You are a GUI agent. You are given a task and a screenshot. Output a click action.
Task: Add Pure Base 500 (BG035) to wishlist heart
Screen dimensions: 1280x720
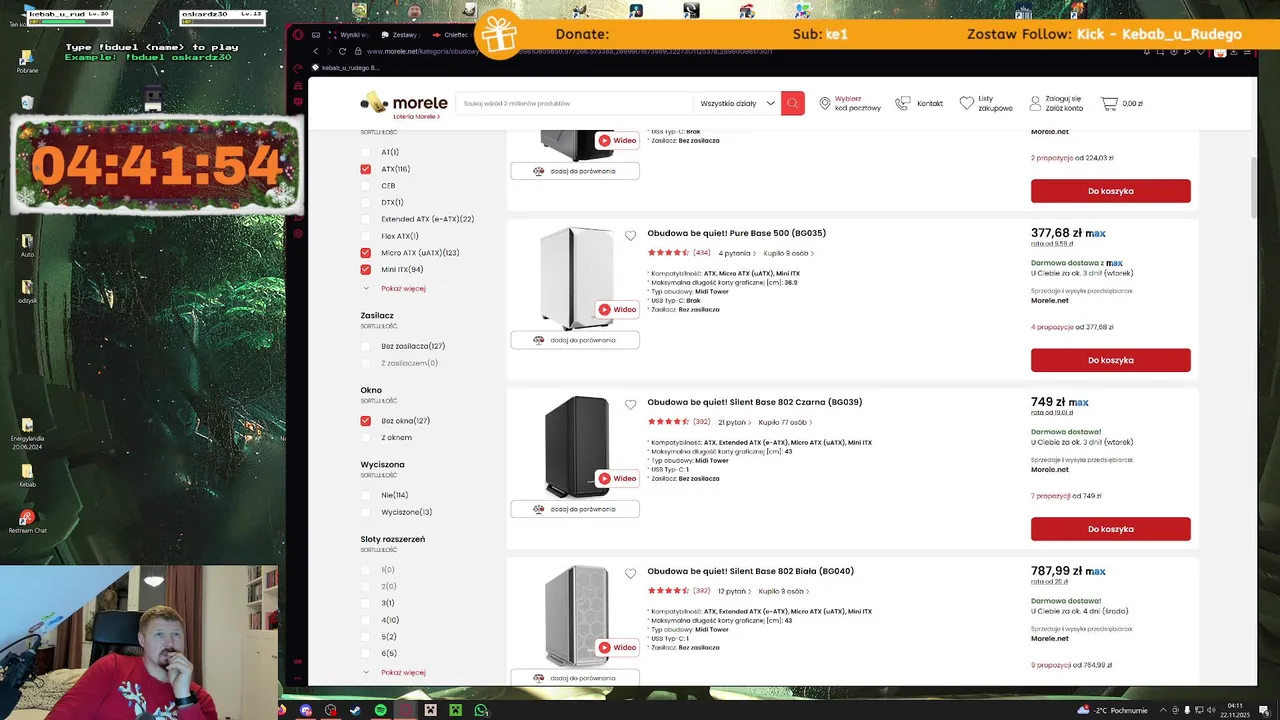630,236
